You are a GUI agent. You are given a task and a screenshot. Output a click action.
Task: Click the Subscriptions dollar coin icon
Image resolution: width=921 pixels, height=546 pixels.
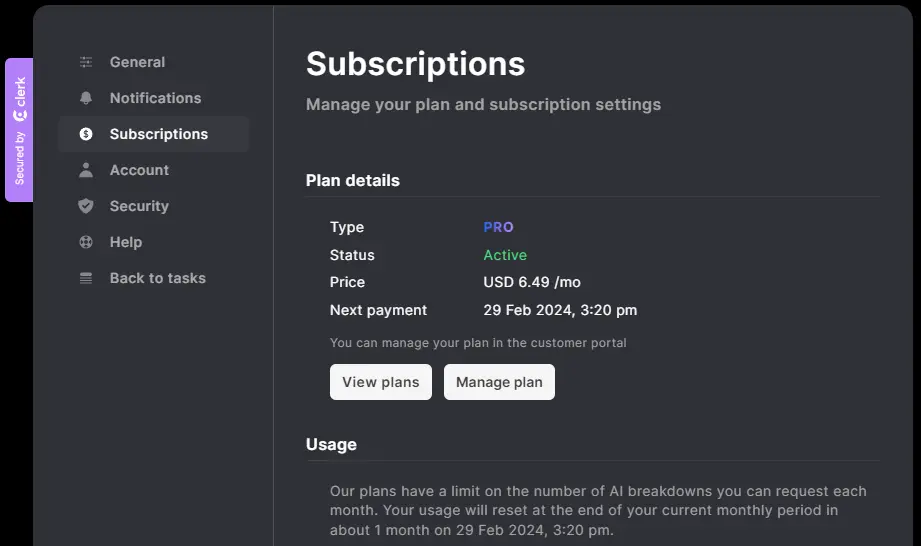[86, 134]
